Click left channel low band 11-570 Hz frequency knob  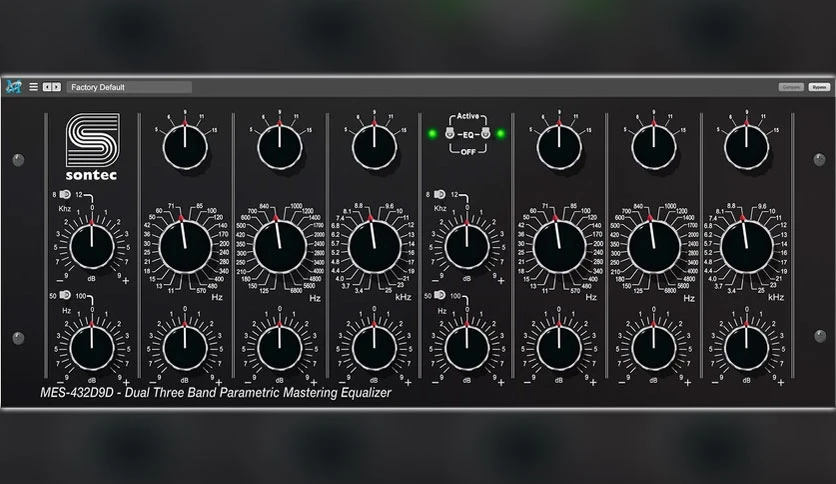185,247
